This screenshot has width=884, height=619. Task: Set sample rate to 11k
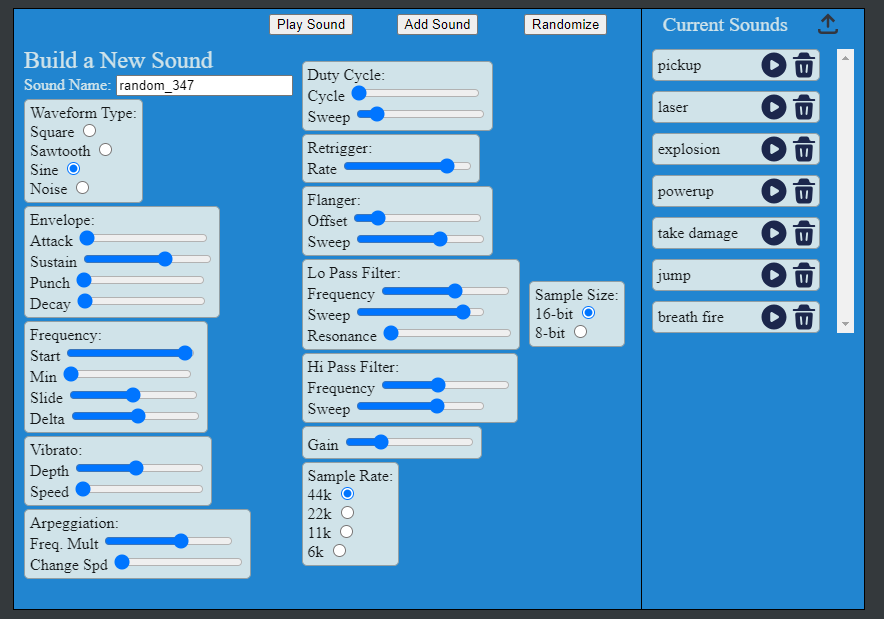[346, 532]
